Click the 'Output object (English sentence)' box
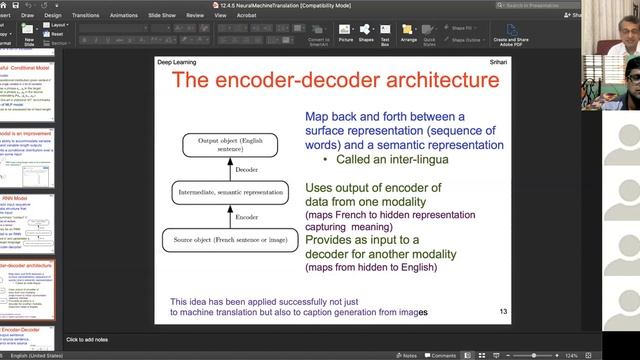 pyautogui.click(x=230, y=145)
